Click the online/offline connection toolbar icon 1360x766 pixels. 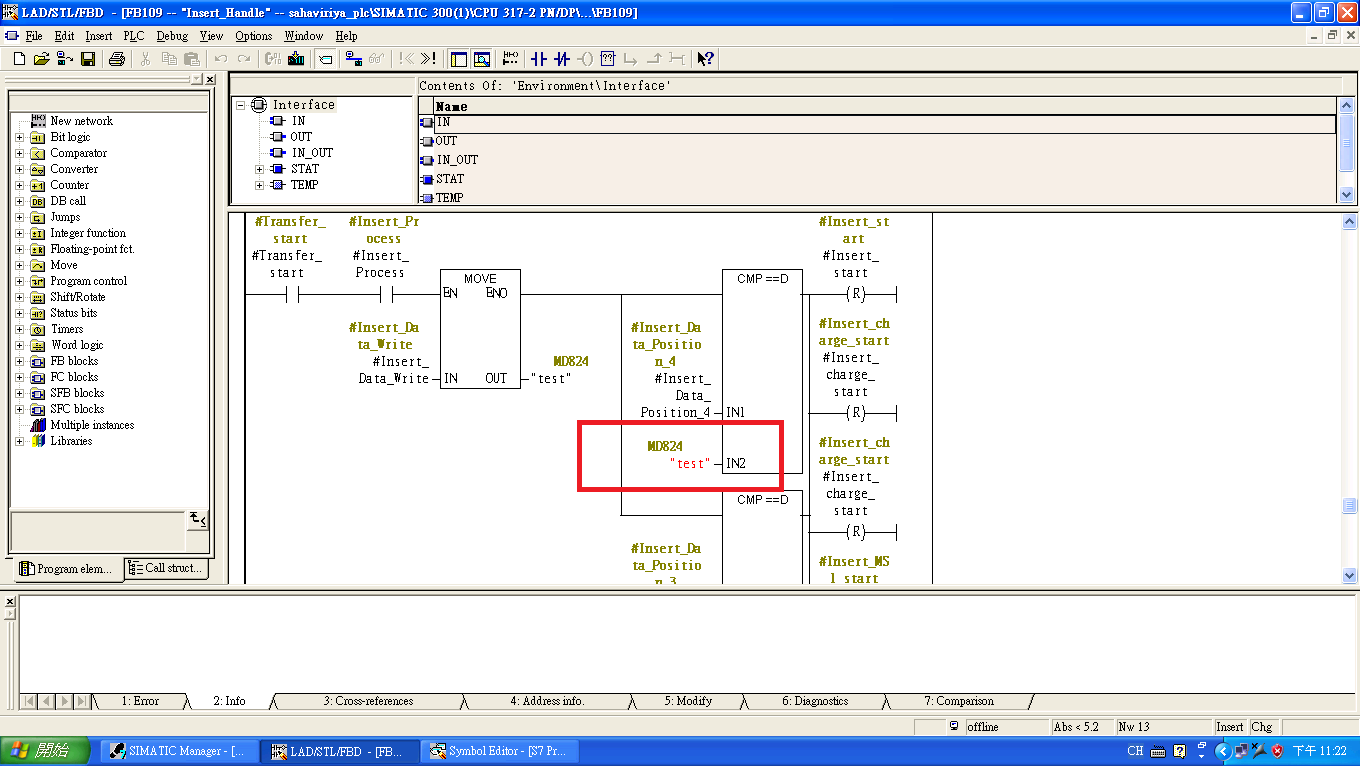(x=353, y=59)
